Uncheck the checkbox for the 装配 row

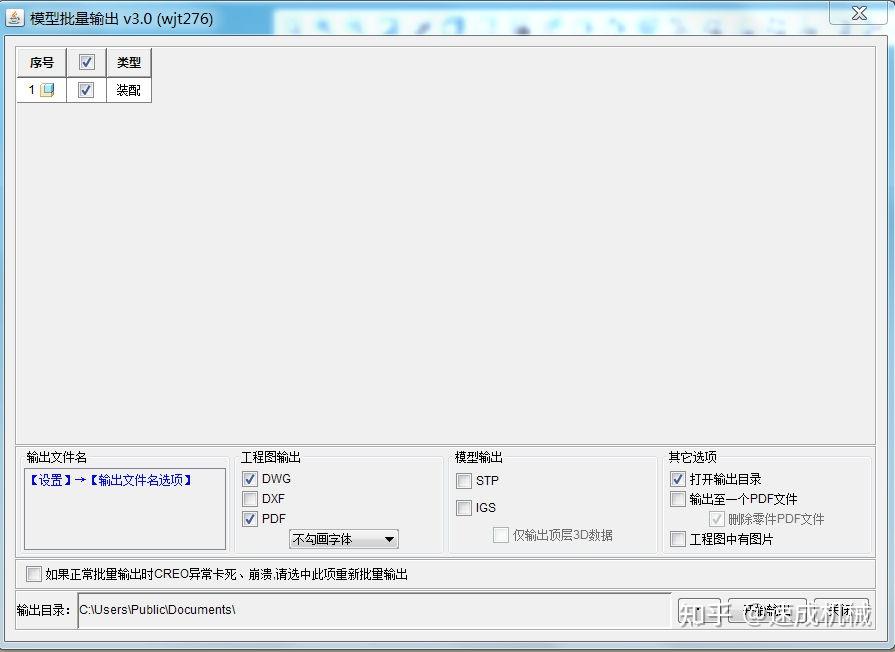tap(87, 90)
